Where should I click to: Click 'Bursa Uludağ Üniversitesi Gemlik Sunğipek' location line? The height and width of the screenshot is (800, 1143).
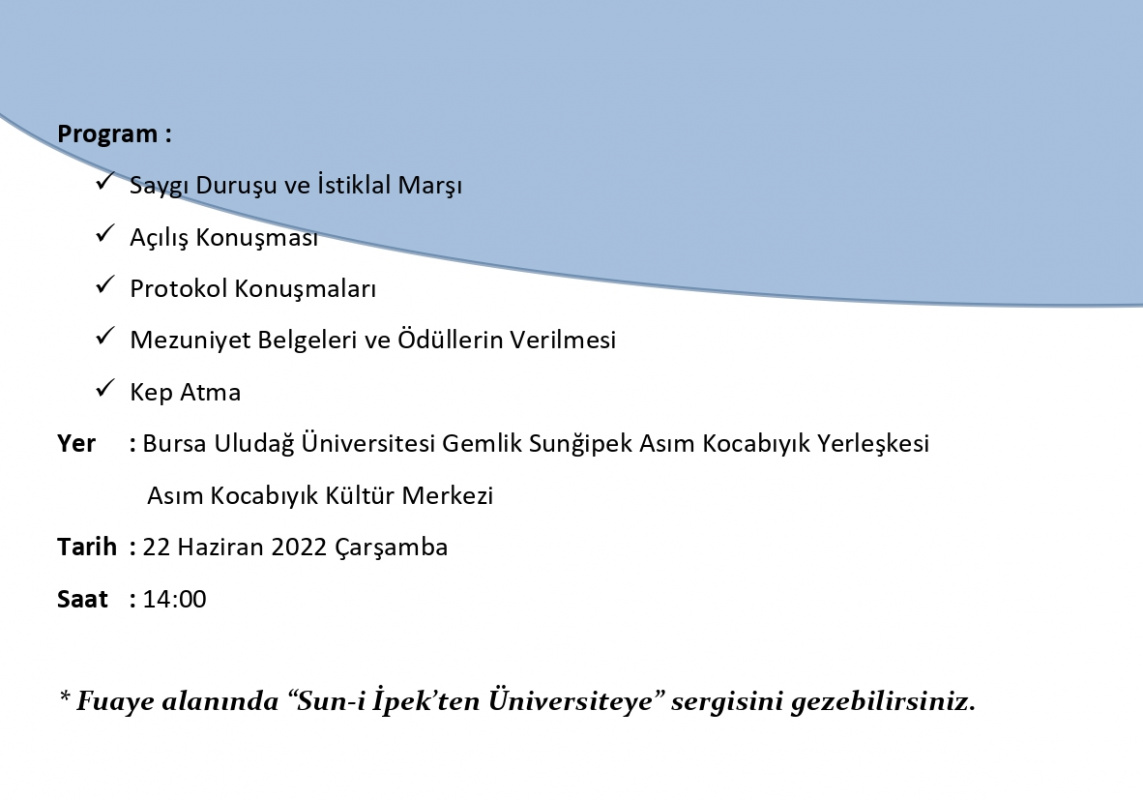click(536, 443)
